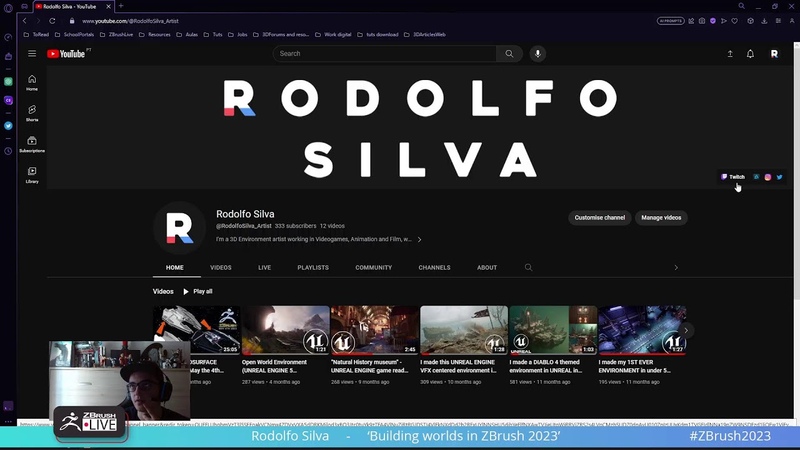Open Shorts in YouTube sidebar

click(x=32, y=113)
